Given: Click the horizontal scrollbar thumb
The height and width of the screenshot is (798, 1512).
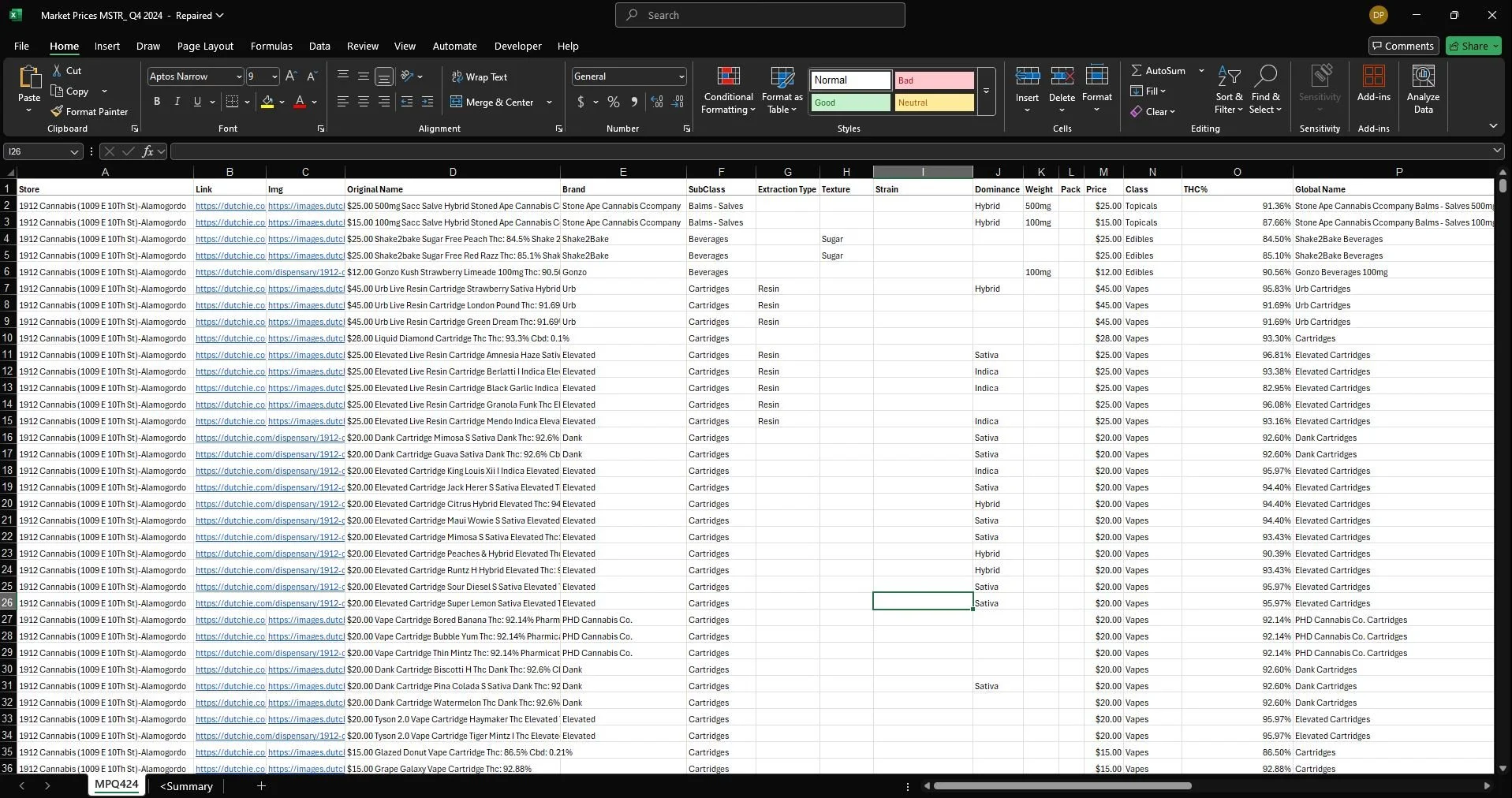Looking at the screenshot, I should pyautogui.click(x=1062, y=785).
